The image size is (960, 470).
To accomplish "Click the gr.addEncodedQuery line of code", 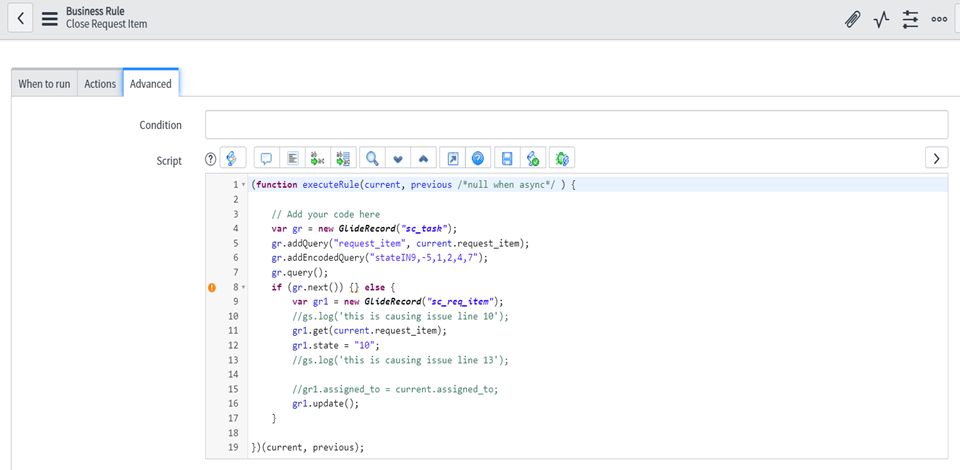I will point(380,258).
